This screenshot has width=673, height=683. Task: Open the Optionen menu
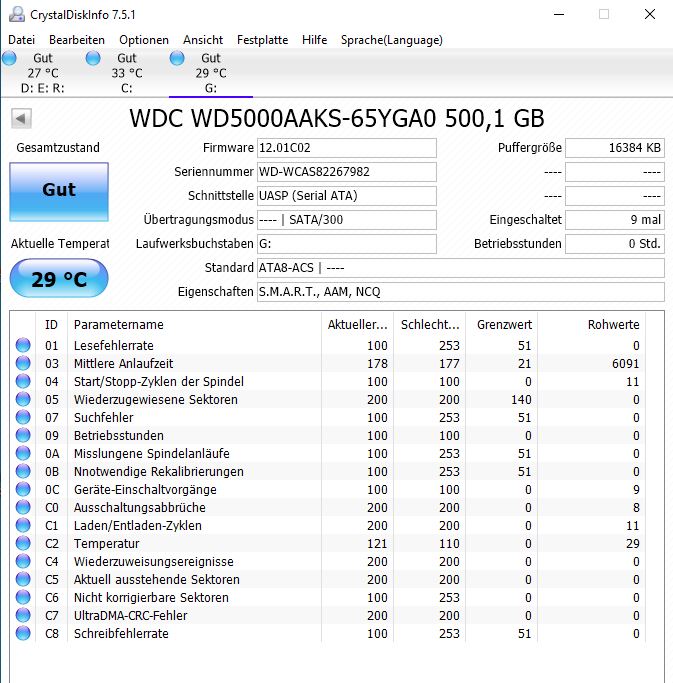coord(144,40)
